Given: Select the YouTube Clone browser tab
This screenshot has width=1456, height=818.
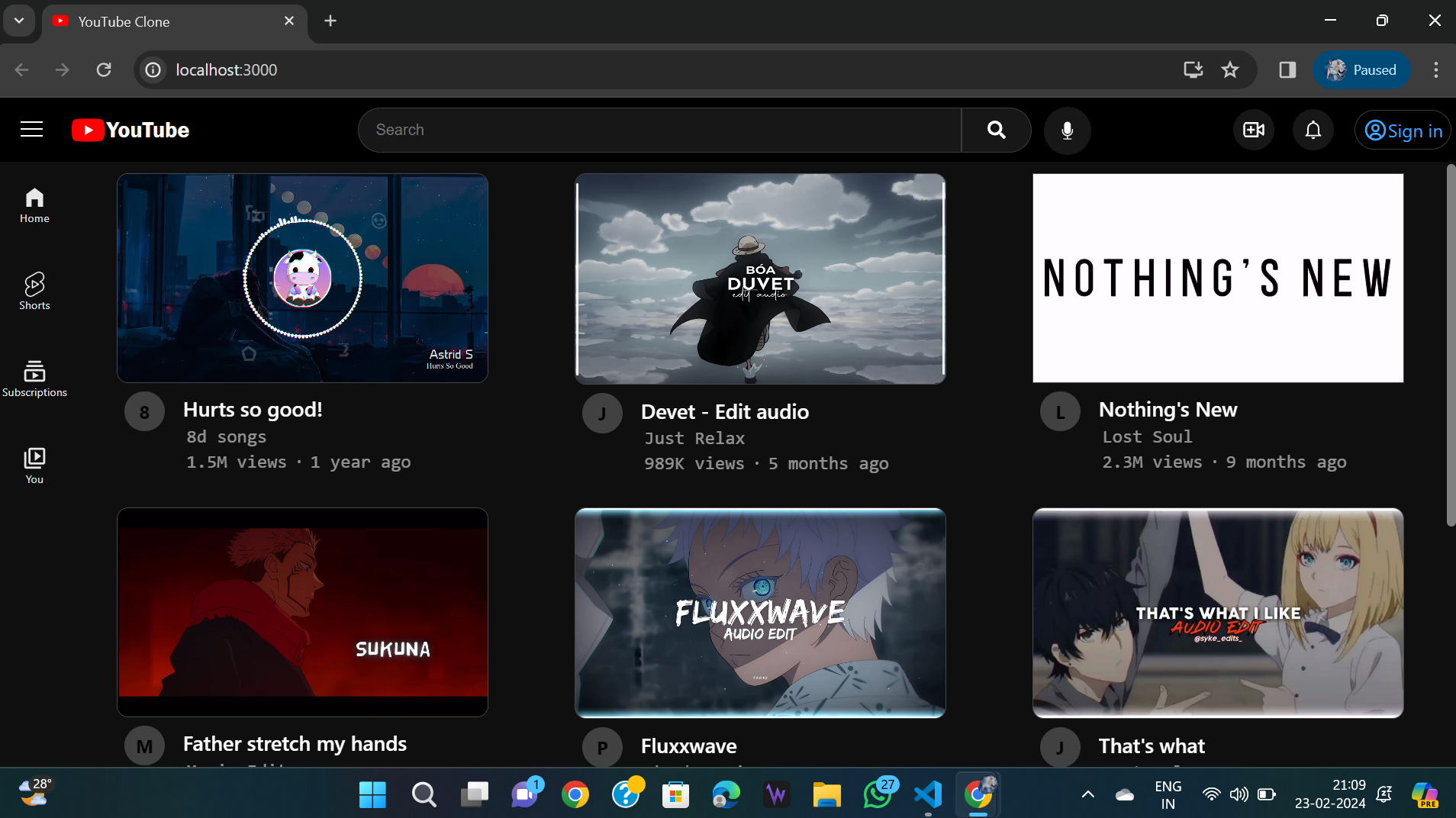Looking at the screenshot, I should 174,21.
